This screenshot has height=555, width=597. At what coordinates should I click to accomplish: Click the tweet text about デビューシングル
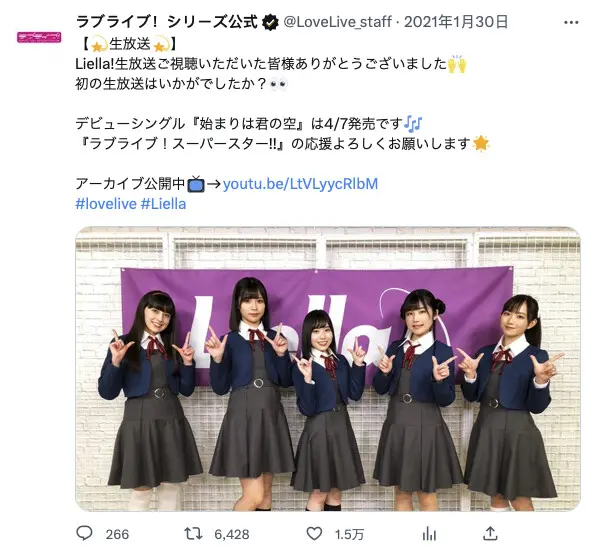[x=240, y=124]
